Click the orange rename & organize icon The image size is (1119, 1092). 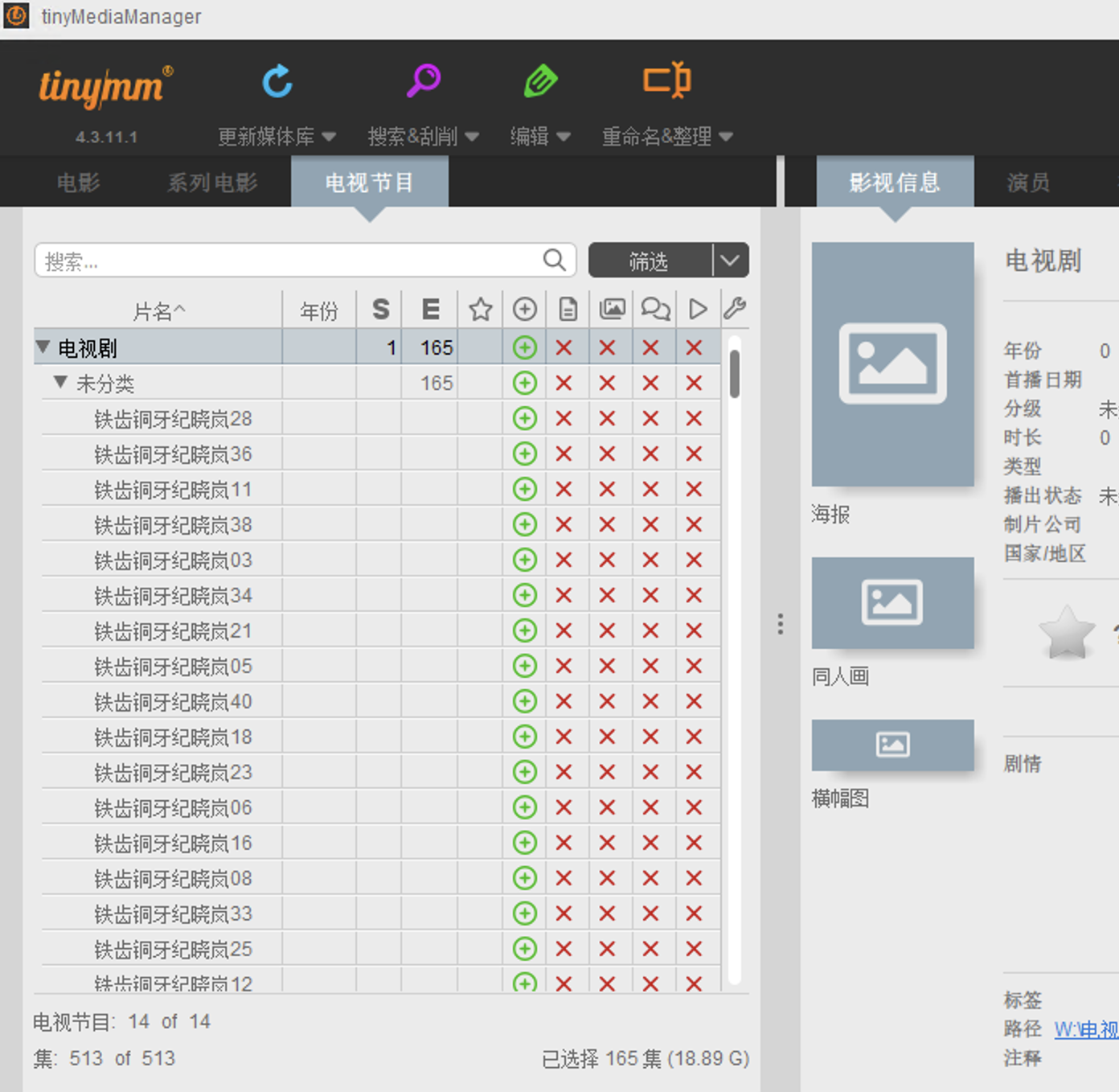[x=666, y=80]
